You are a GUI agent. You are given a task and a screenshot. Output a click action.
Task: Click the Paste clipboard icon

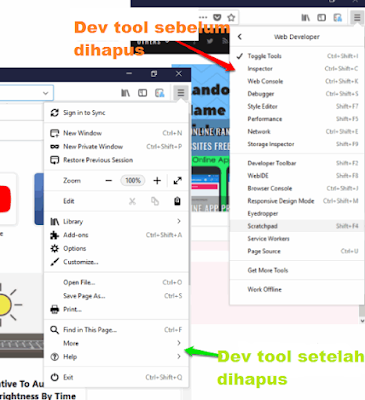pyautogui.click(x=177, y=201)
